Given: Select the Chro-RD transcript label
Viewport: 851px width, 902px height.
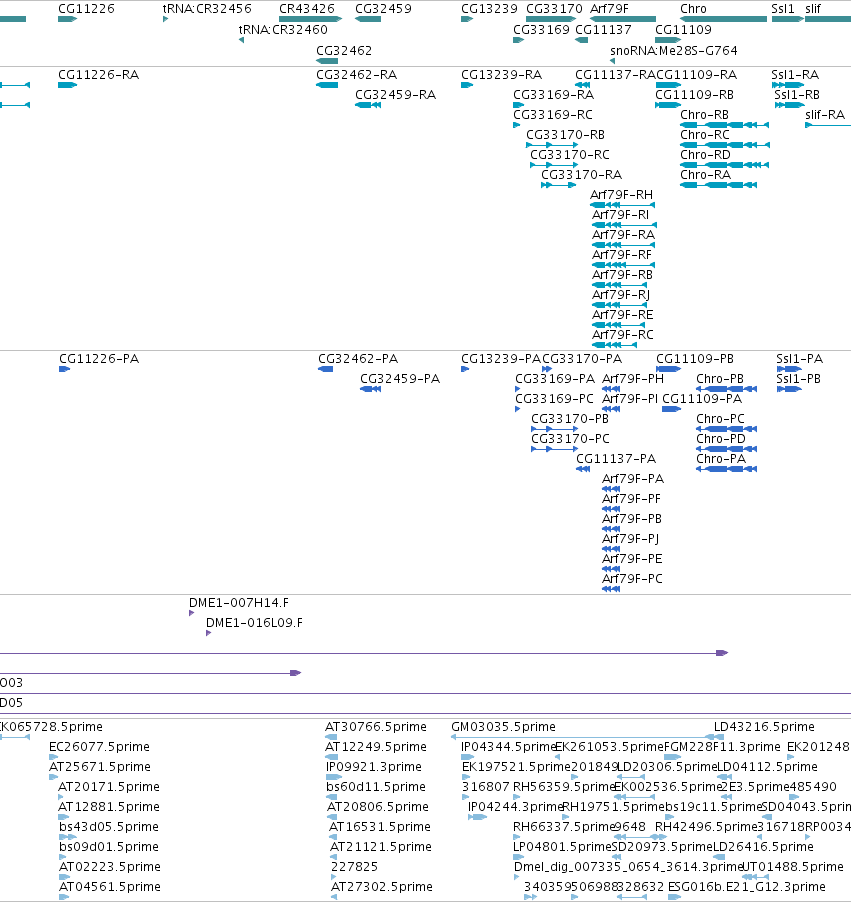Looking at the screenshot, I should click(x=705, y=155).
